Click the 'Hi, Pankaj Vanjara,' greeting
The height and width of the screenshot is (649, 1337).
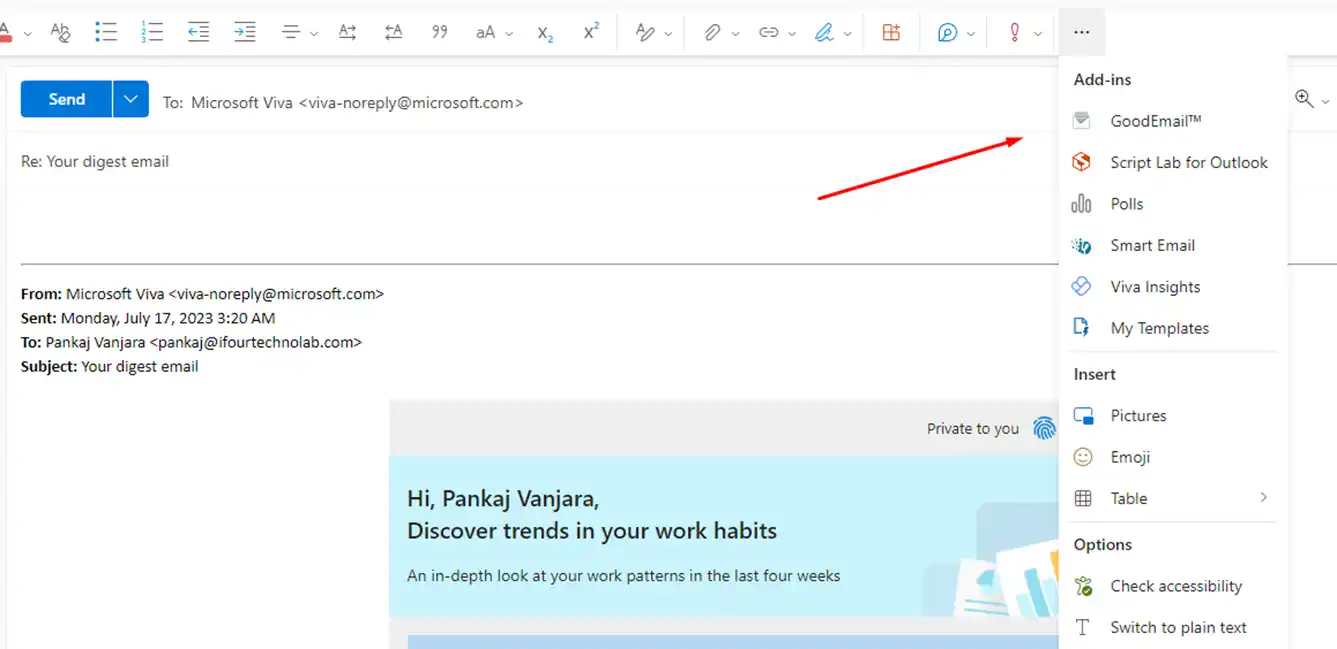pyautogui.click(x=503, y=498)
